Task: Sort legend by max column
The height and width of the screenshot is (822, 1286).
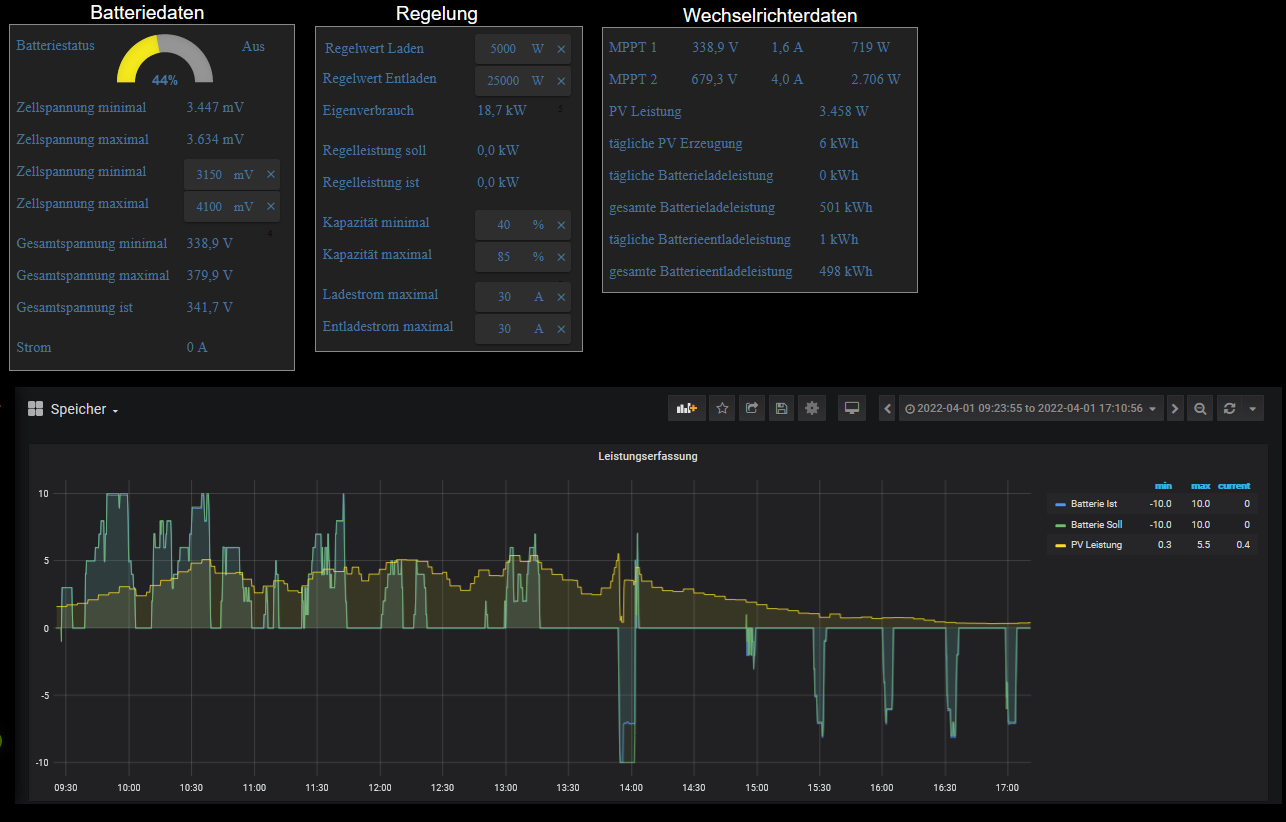Action: [1200, 486]
